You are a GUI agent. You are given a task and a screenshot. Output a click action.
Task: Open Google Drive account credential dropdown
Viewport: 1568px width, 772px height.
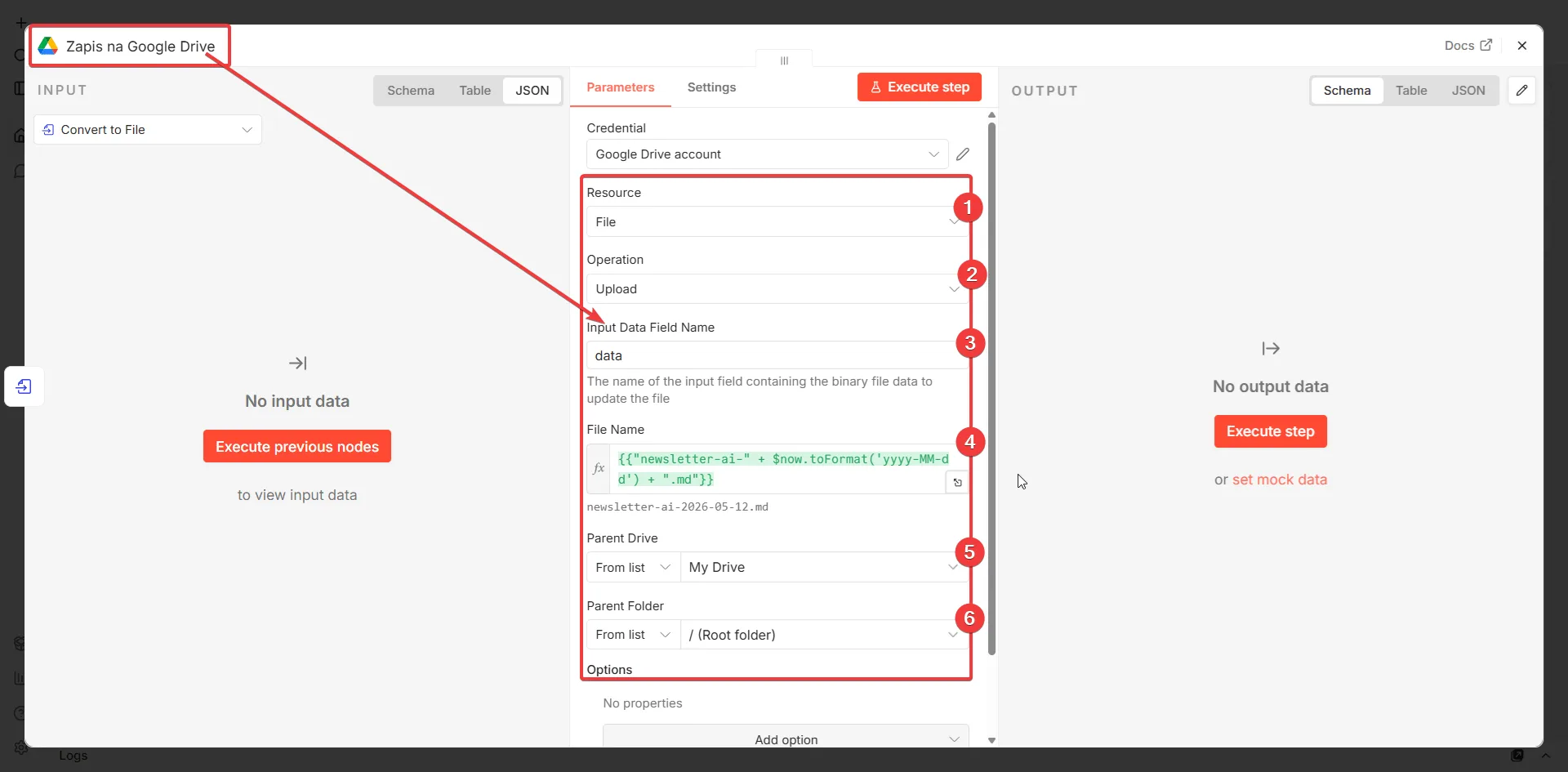(x=767, y=154)
